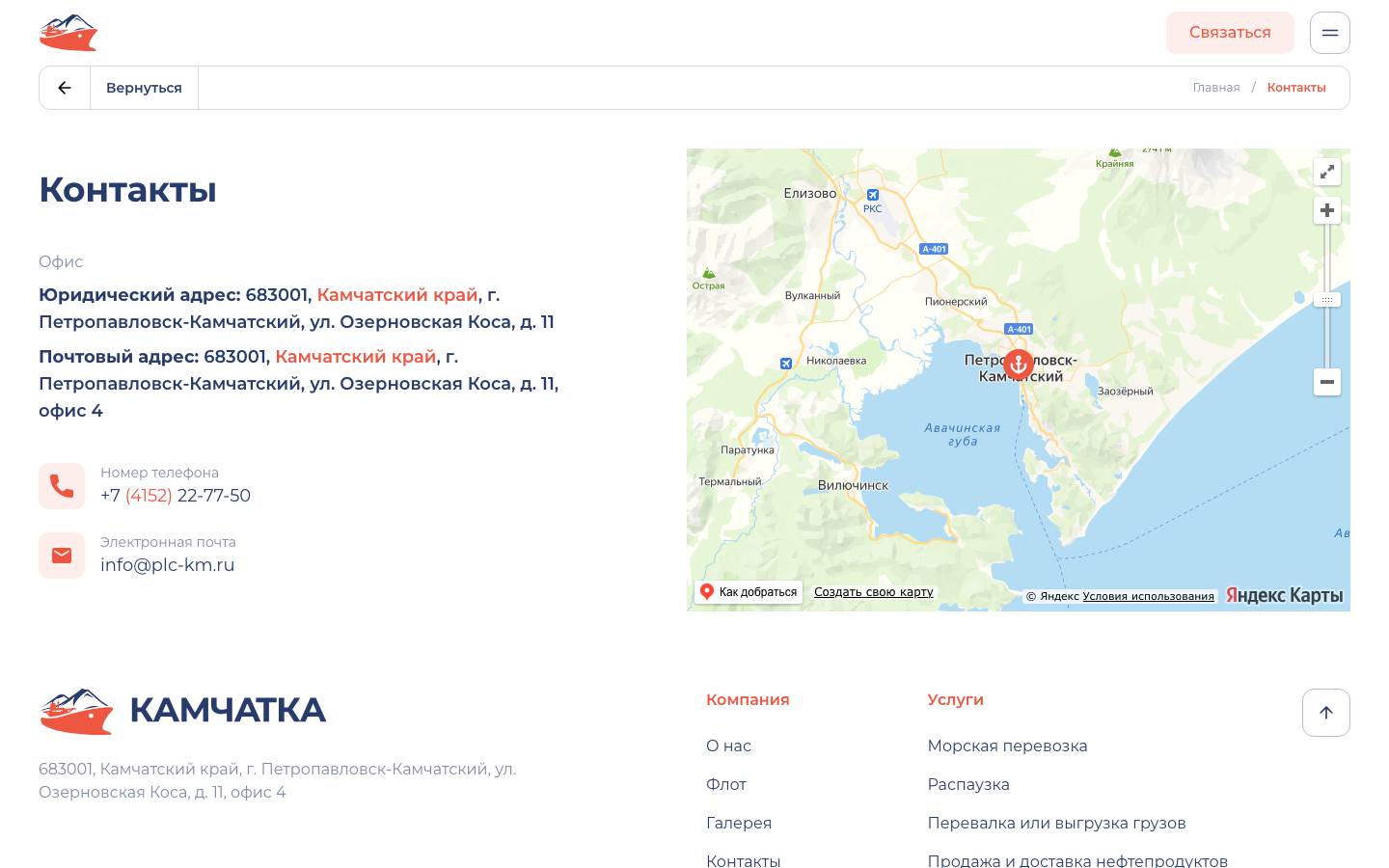Click the back arrow icon
Image resolution: width=1389 pixels, height=868 pixels.
[65, 88]
